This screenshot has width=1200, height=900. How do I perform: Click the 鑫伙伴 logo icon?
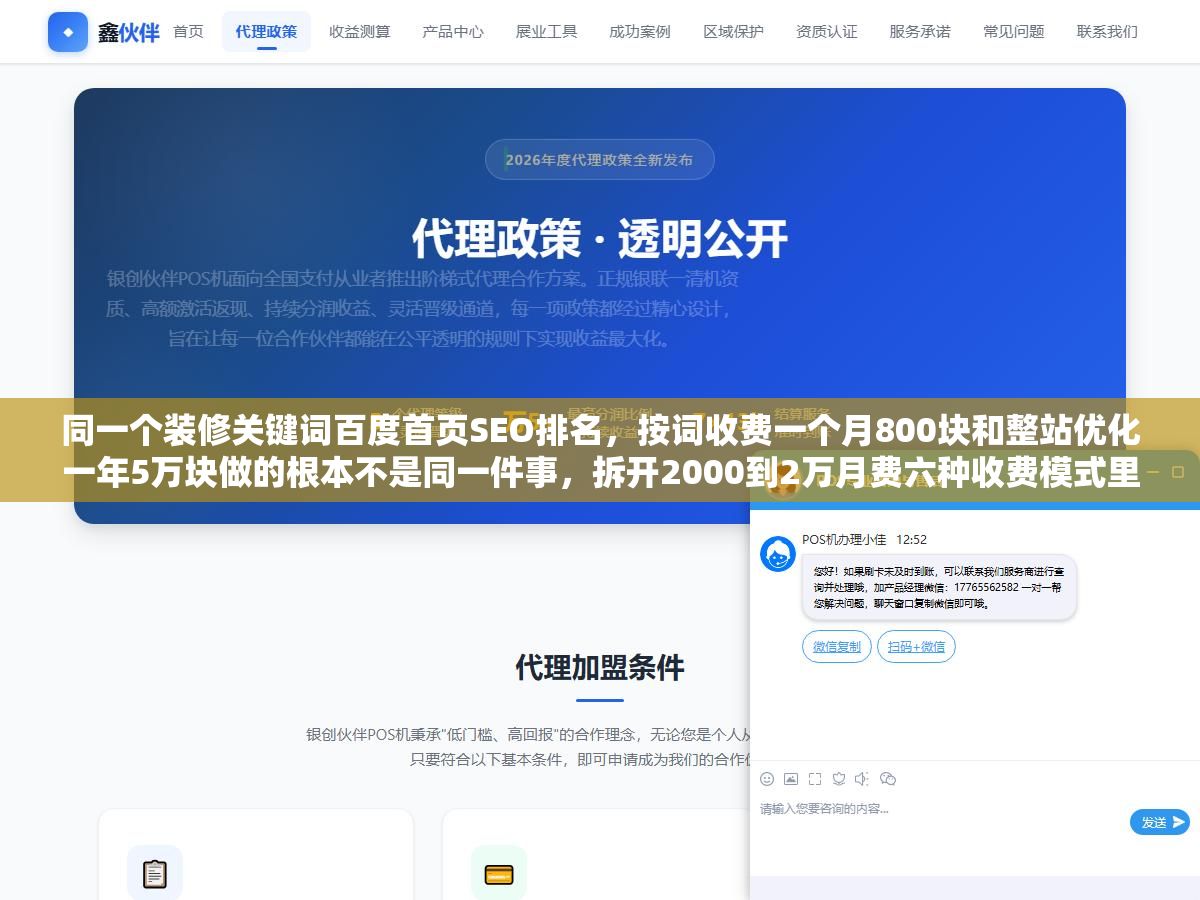68,32
